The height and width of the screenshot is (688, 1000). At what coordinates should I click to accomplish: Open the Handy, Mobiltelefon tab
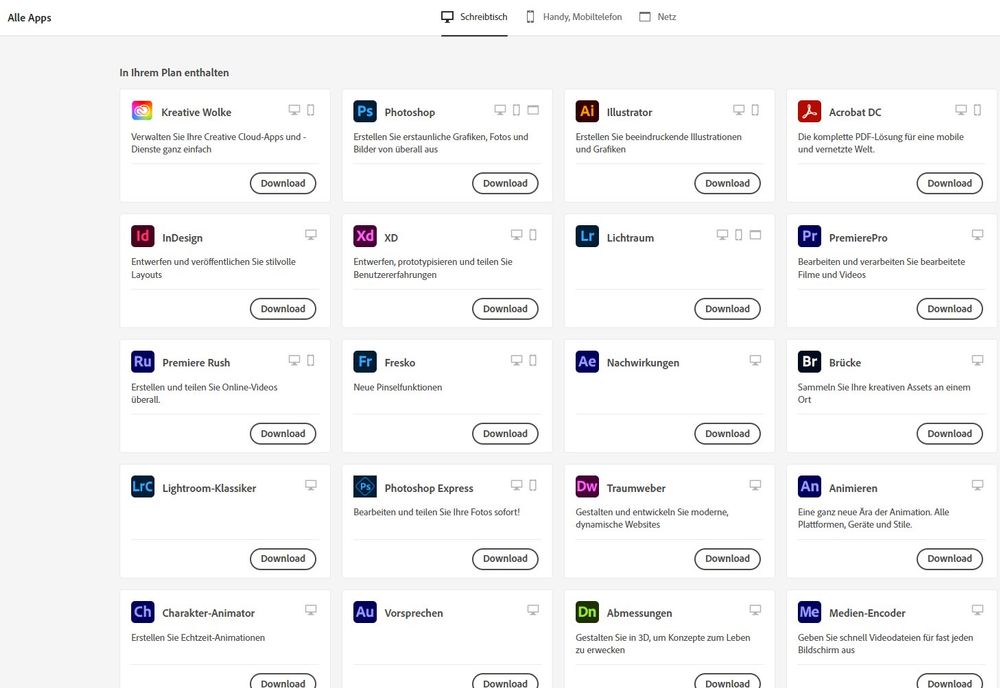tap(573, 17)
